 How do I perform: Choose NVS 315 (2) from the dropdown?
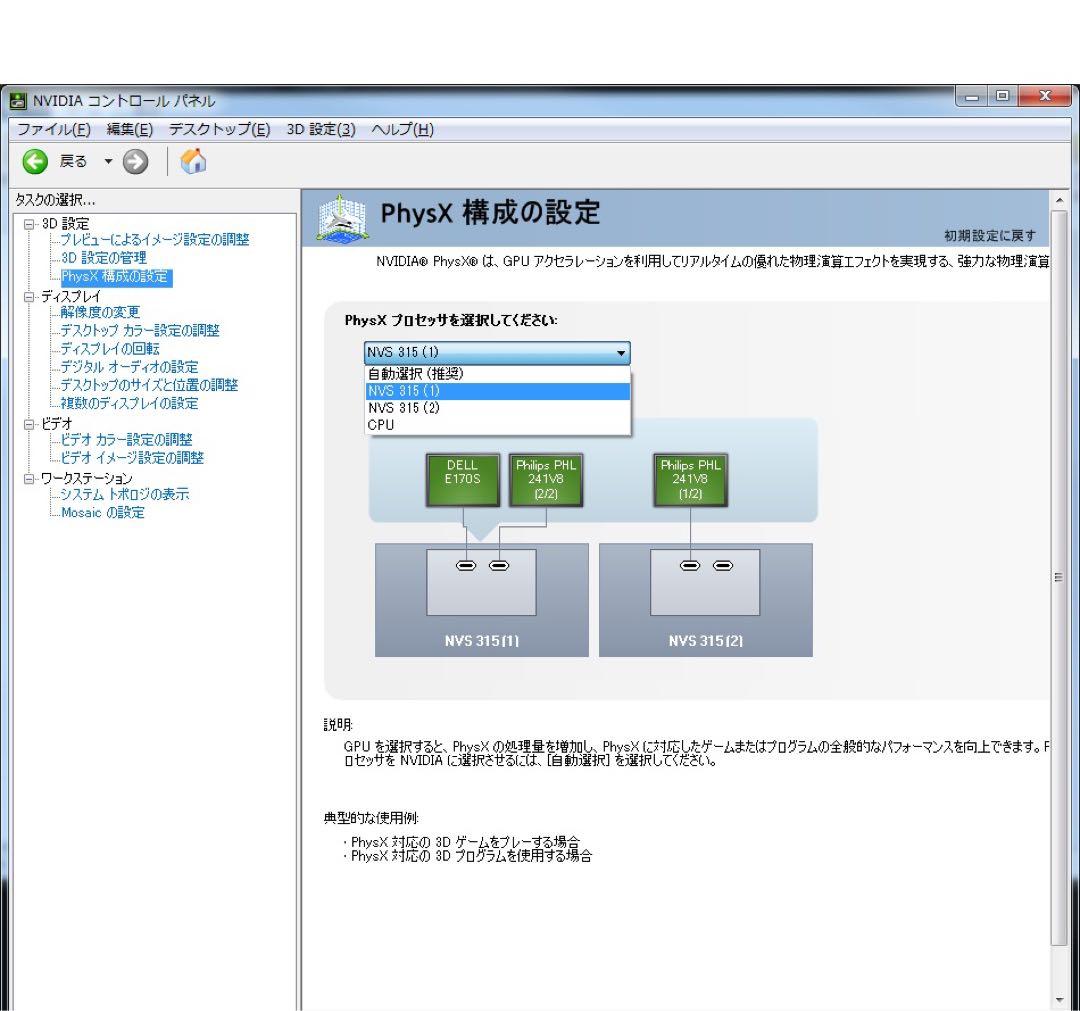pos(497,408)
